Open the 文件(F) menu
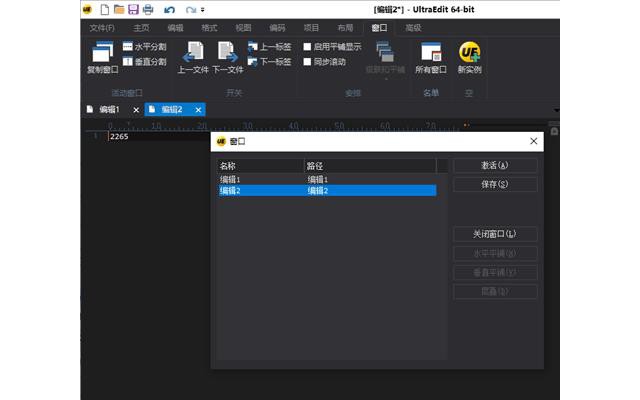 (x=102, y=28)
